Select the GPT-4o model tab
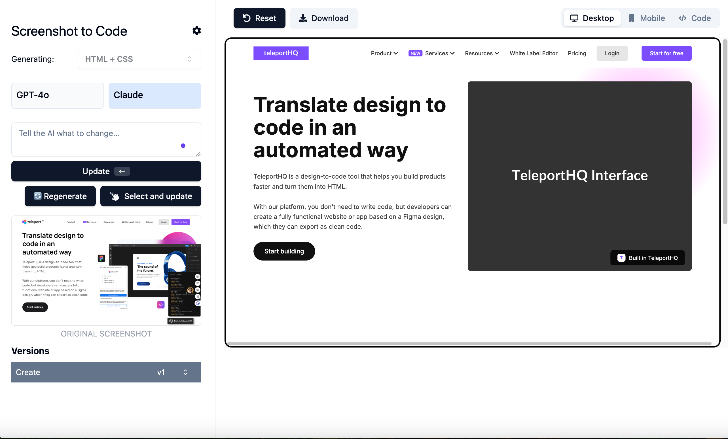Screen dimensions: 728x439 57,95
